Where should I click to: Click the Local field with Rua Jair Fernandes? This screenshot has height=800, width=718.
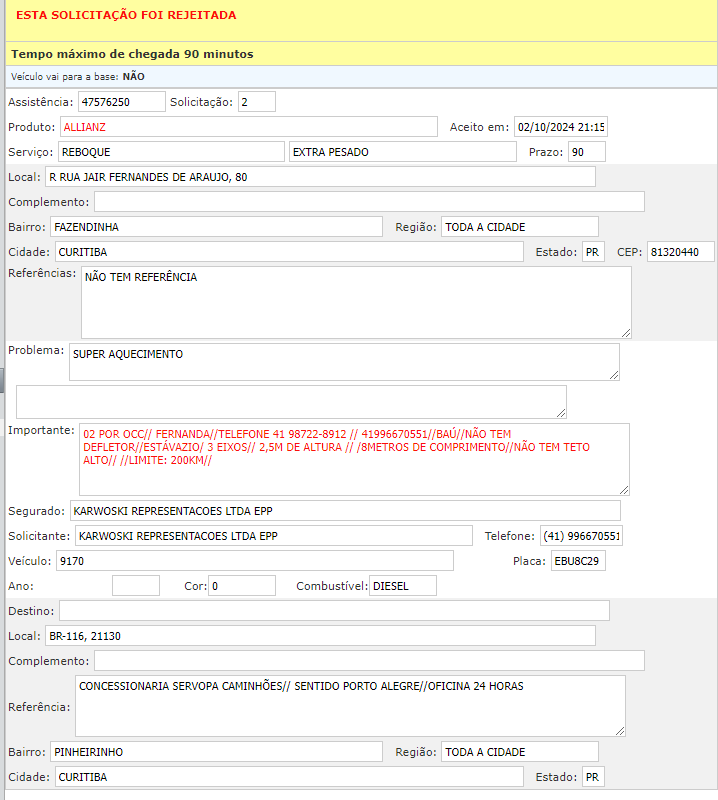319,177
